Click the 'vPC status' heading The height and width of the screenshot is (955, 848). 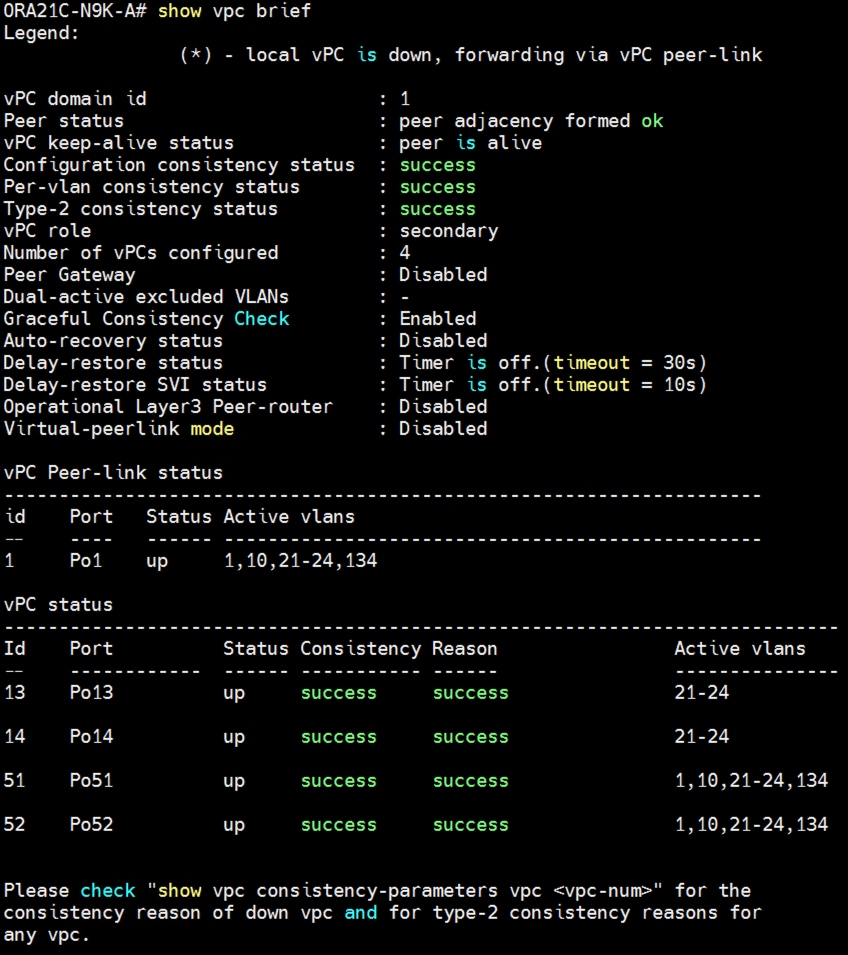(x=58, y=605)
